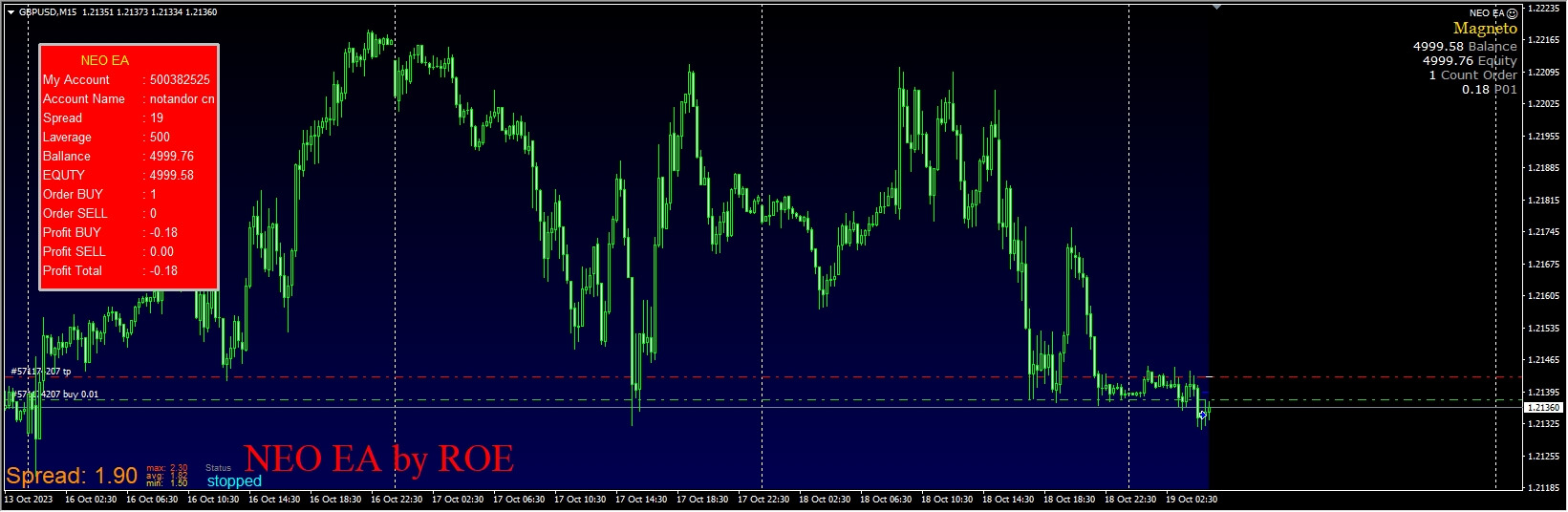
Task: Click the large orange 'Spread: 1.90' label
Action: point(72,476)
